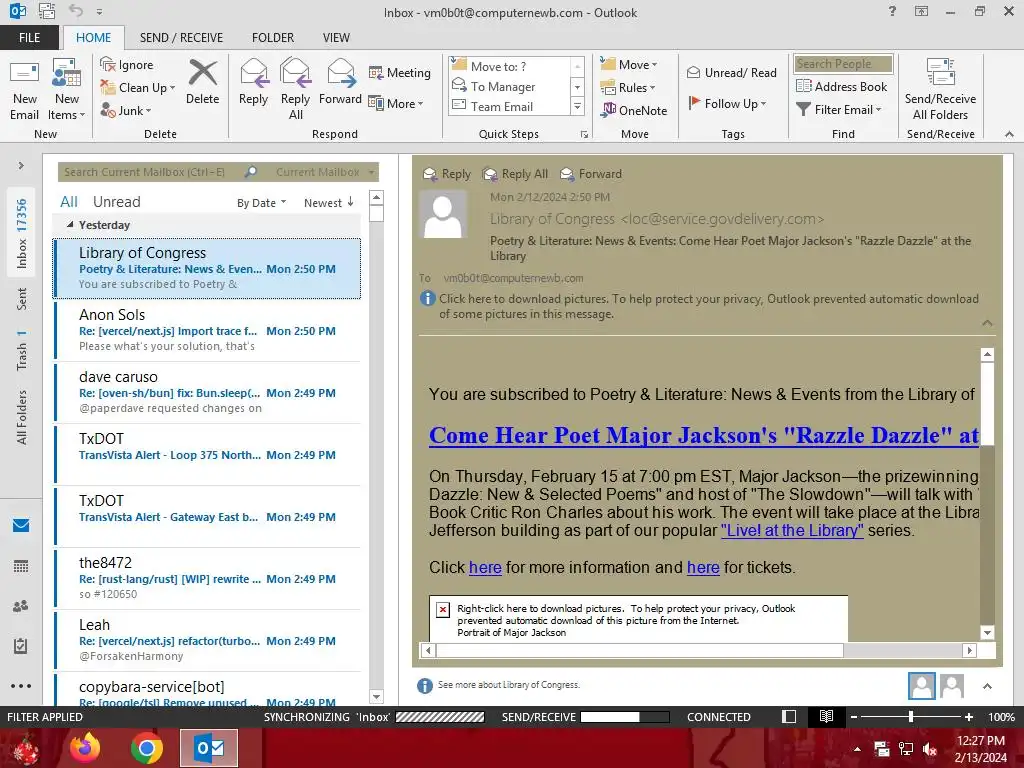This screenshot has height=768, width=1024.
Task: Open the More respond options
Action: click(x=396, y=103)
